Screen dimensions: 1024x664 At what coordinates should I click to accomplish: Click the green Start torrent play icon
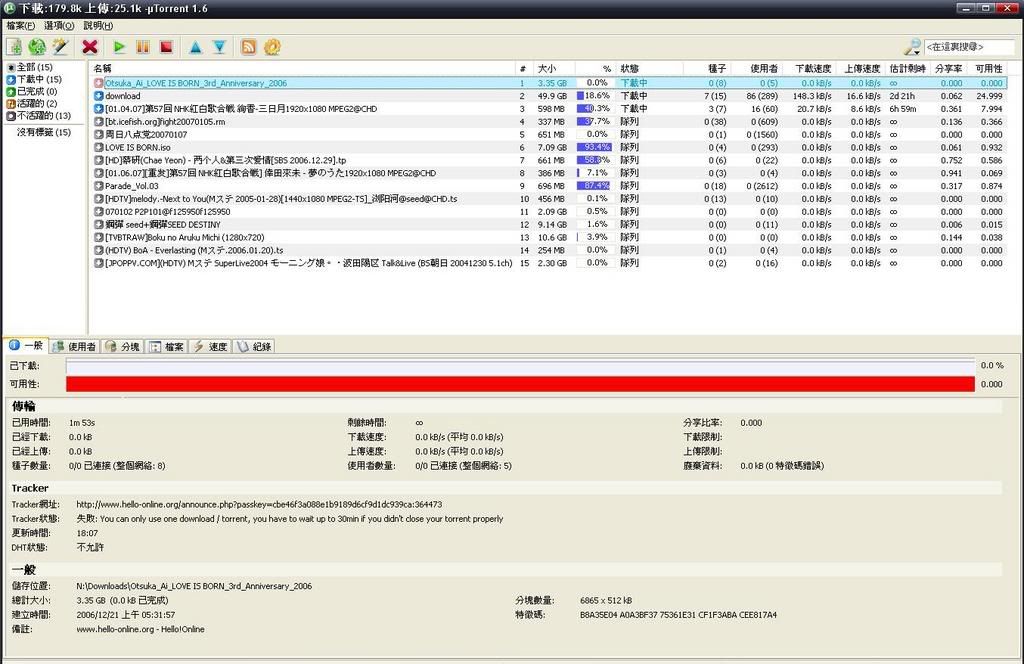click(x=119, y=47)
